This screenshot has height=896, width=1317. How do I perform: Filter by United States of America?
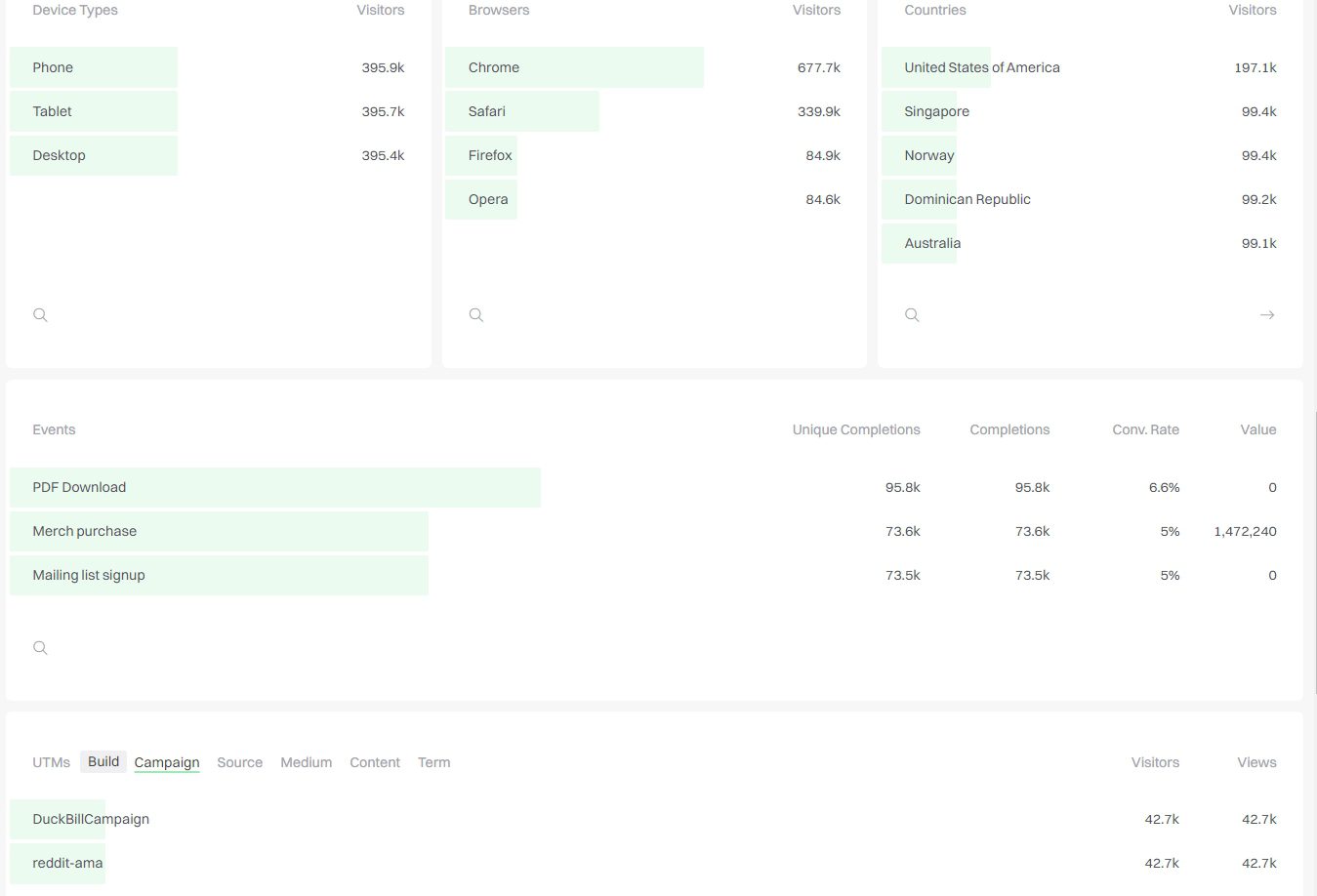click(x=1091, y=67)
